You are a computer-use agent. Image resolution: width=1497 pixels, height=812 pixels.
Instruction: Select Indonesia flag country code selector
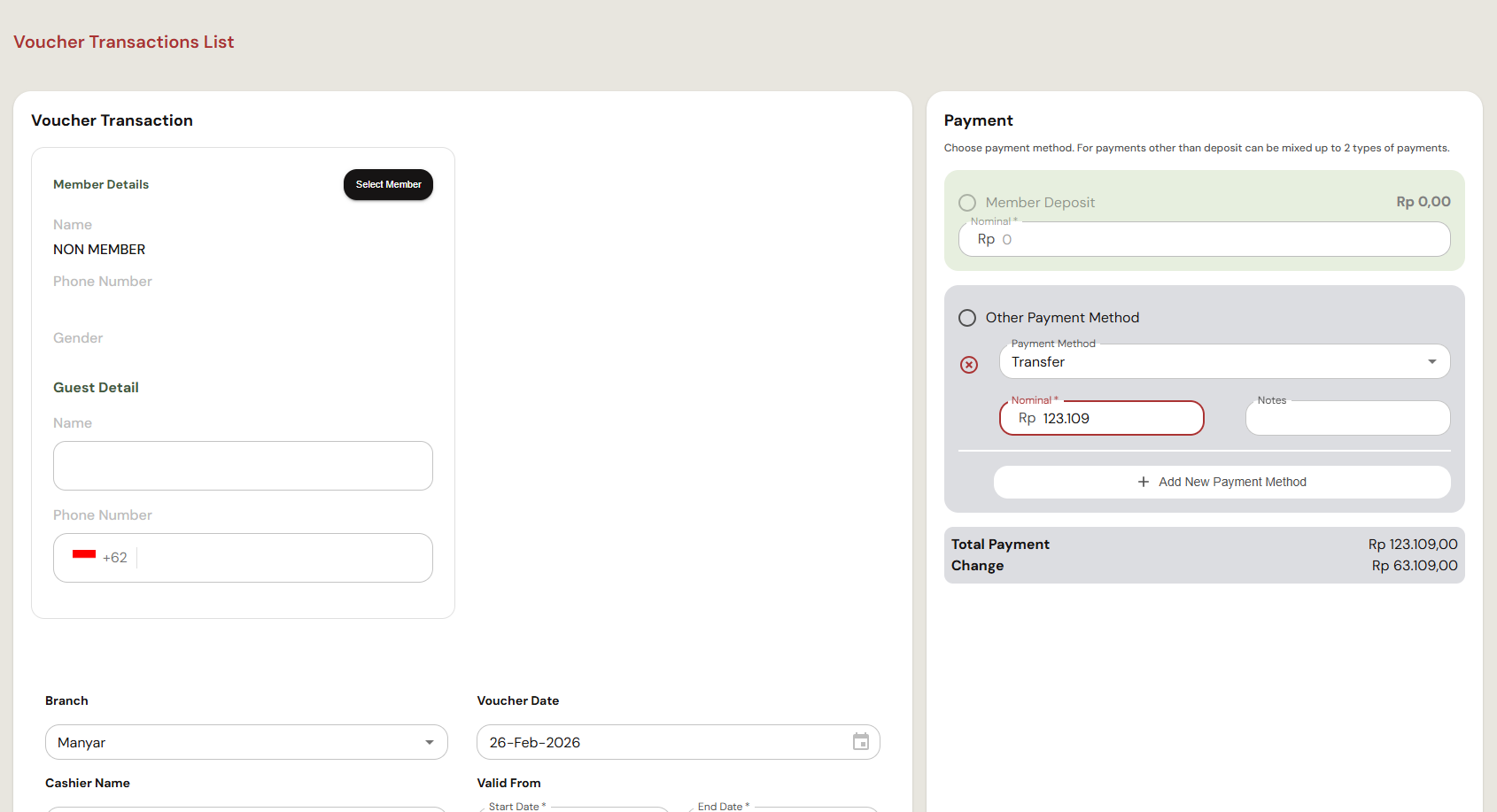click(99, 557)
